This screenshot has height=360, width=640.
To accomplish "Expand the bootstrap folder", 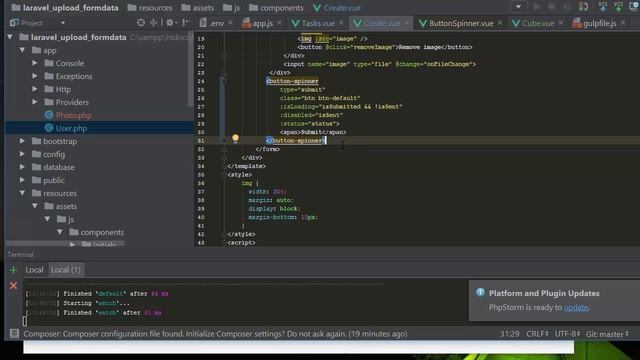I will (x=22, y=141).
